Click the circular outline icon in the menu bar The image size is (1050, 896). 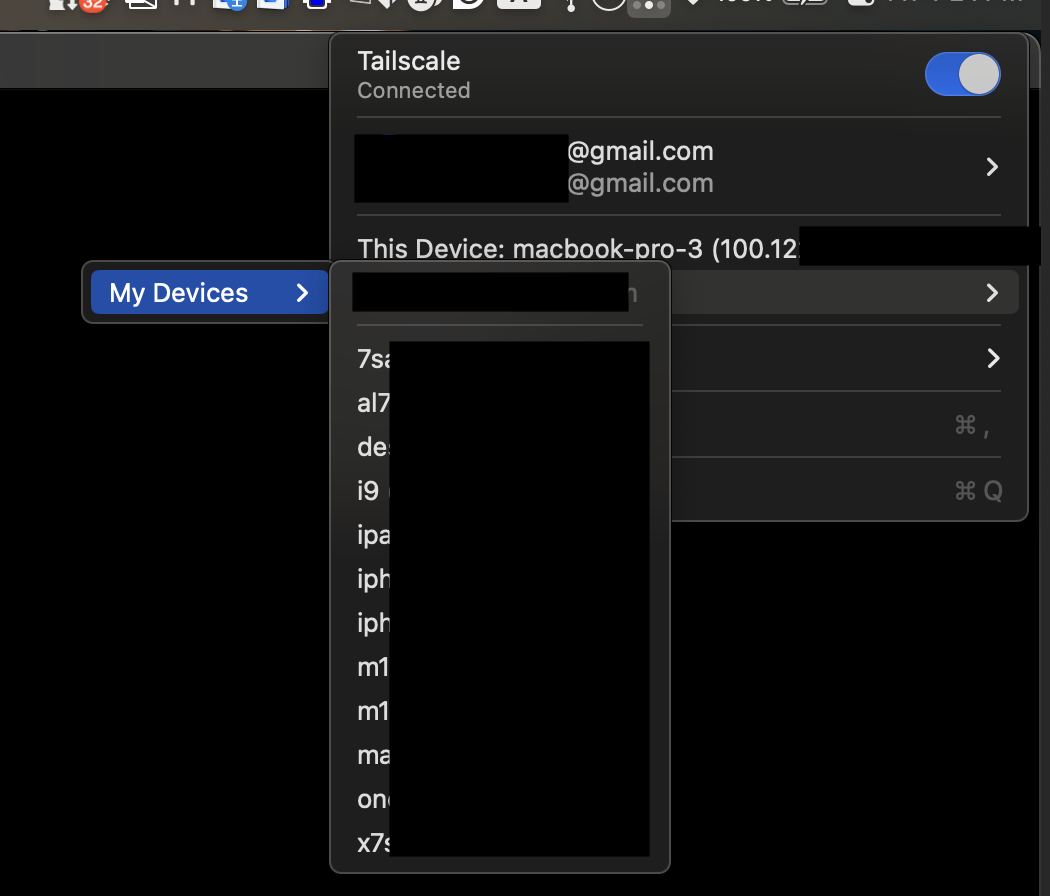point(606,7)
